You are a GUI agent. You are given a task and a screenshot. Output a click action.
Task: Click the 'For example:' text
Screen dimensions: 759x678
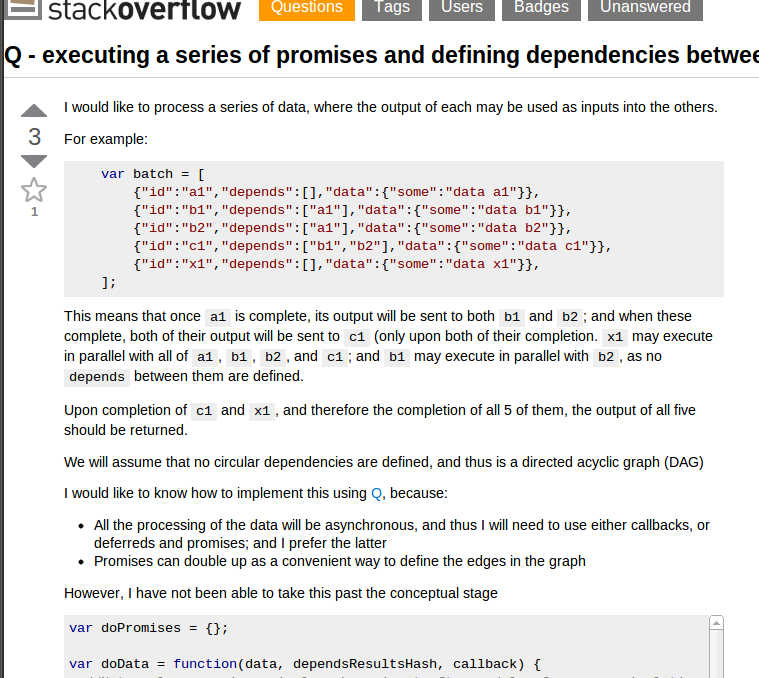point(106,139)
